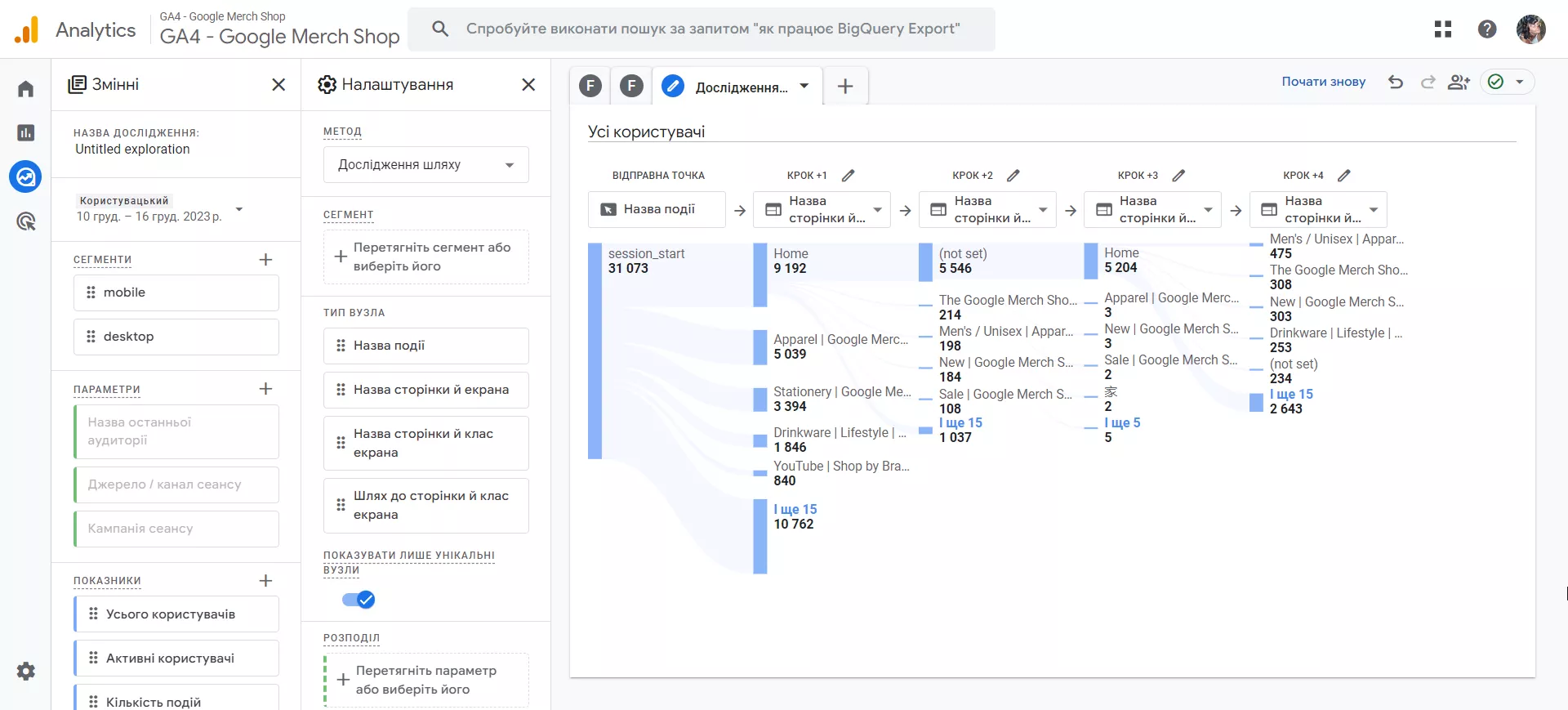Open step +2 node type dropdown
The height and width of the screenshot is (710, 1568).
click(x=987, y=210)
